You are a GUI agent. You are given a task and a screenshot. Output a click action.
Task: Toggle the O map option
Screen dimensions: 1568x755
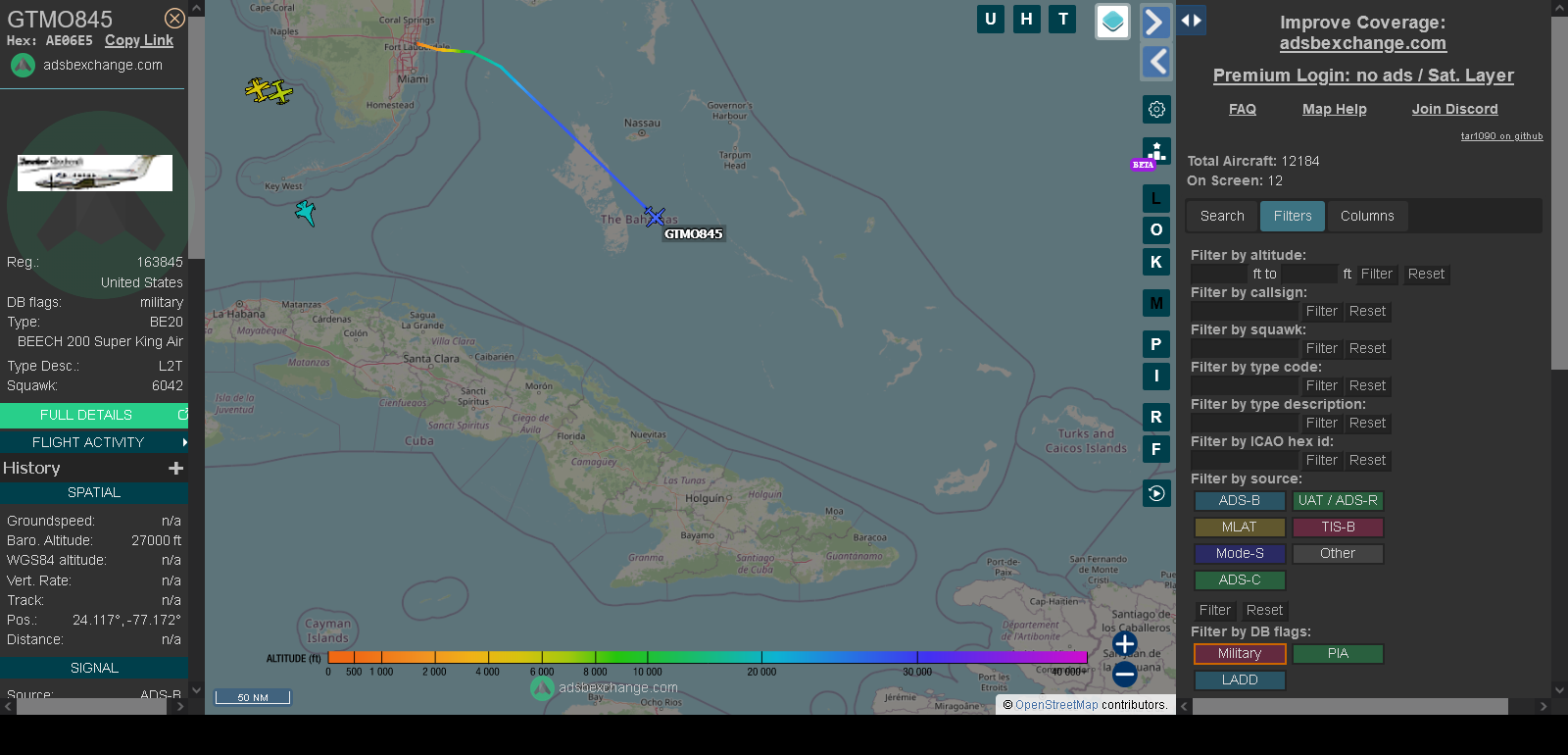click(1156, 229)
